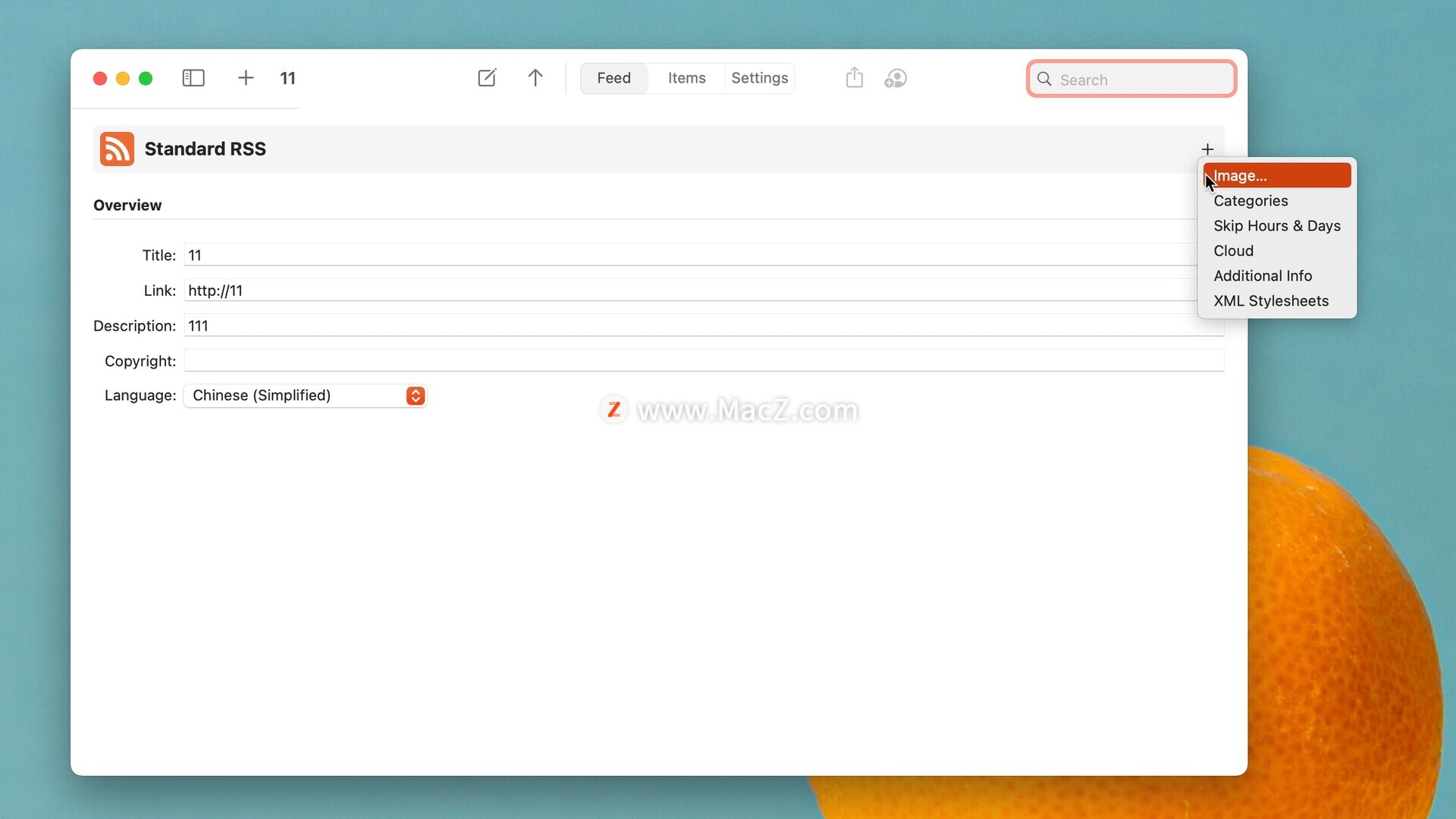1456x819 pixels.
Task: Focus the Search field
Action: click(x=1131, y=79)
